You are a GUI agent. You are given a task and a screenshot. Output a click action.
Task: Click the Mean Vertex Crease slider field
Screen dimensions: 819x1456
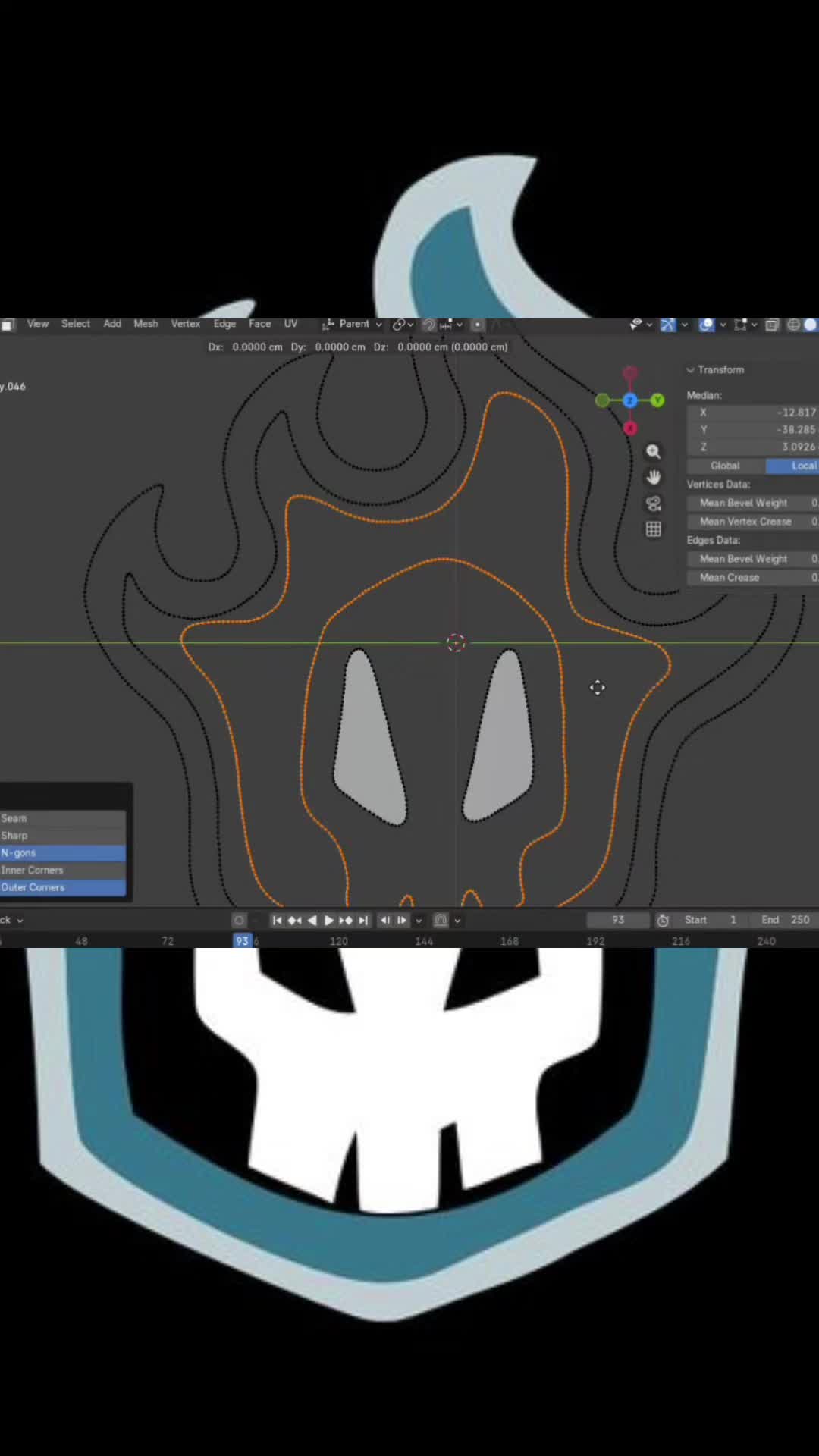pyautogui.click(x=753, y=522)
